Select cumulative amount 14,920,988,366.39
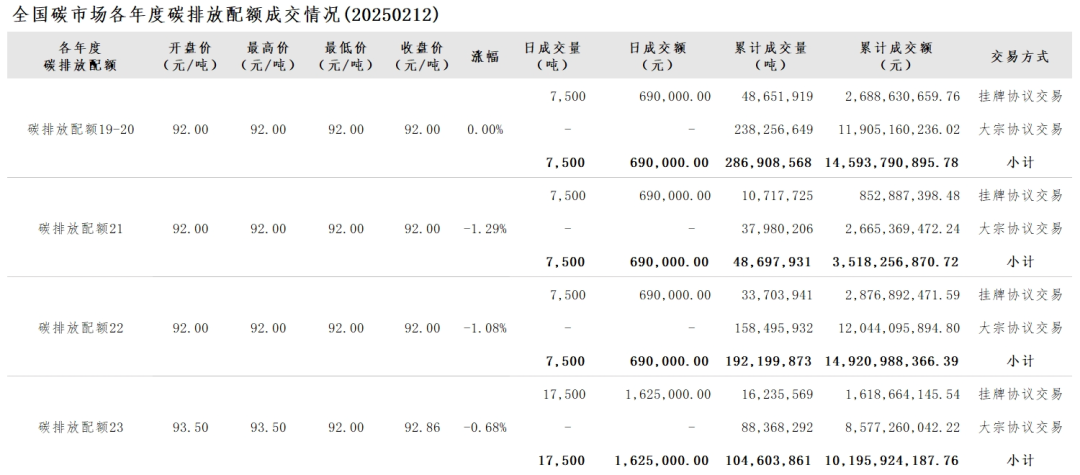 pyautogui.click(x=893, y=361)
